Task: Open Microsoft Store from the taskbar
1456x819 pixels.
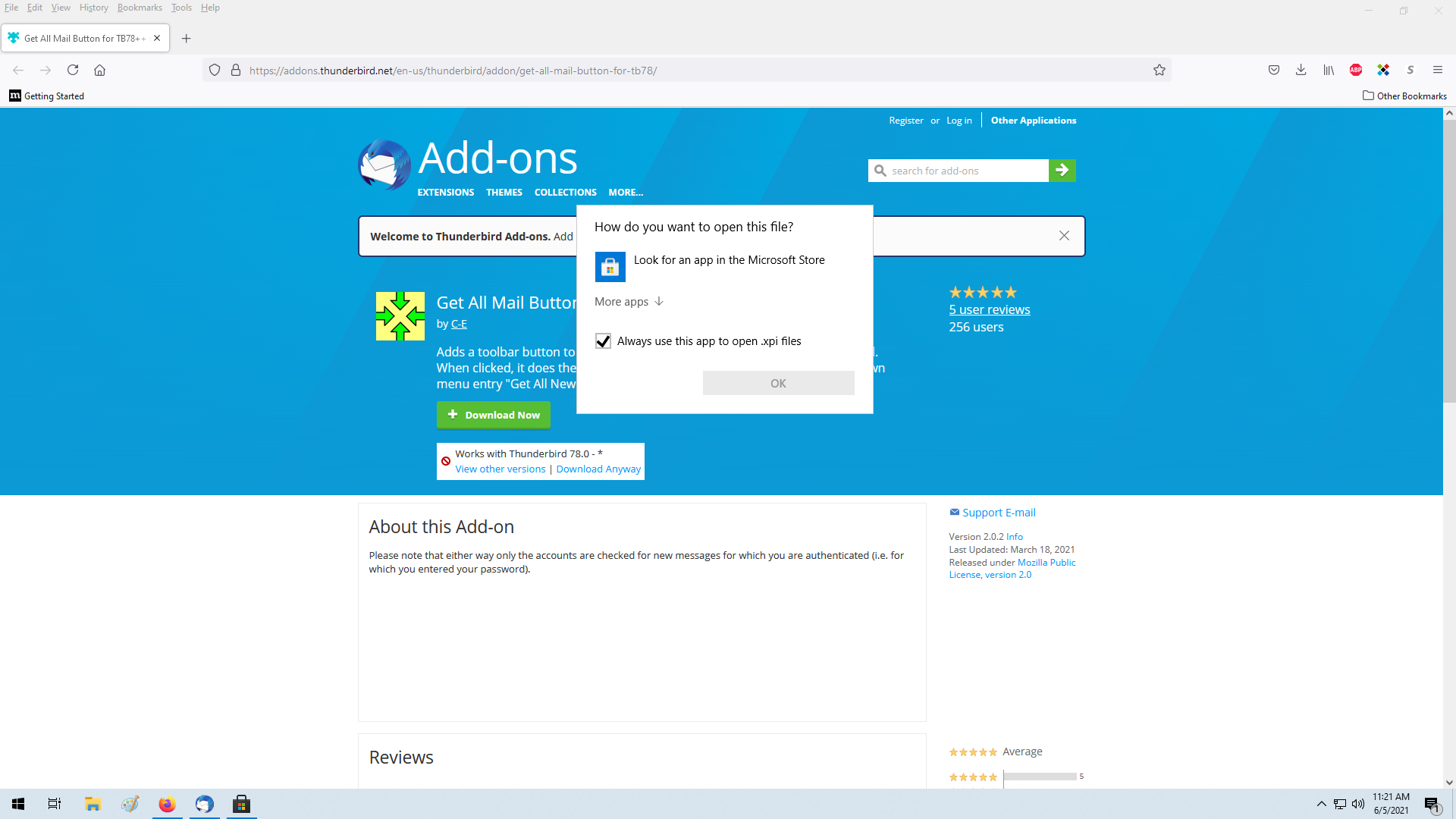Action: 241,804
